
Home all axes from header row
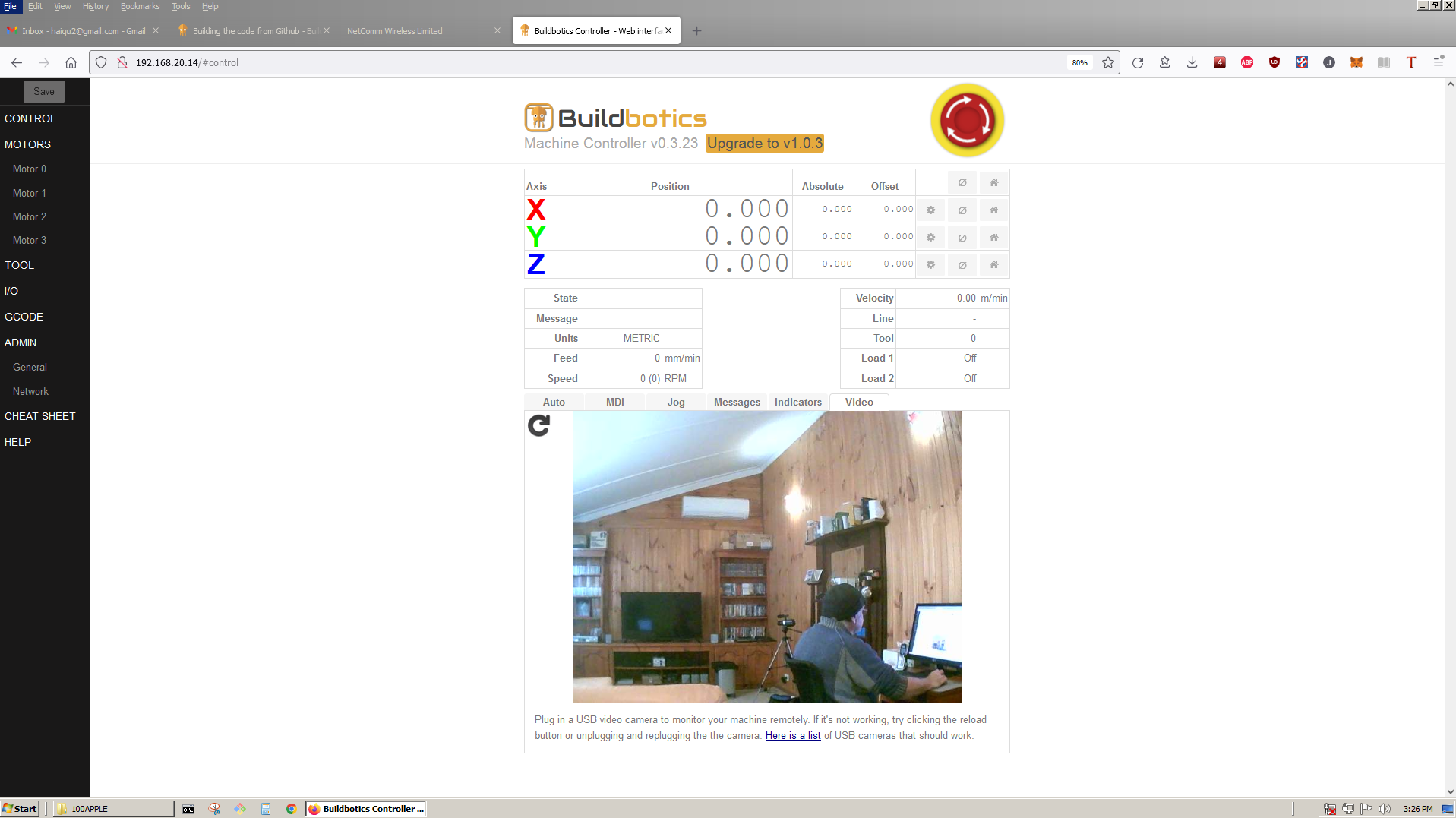coord(993,183)
